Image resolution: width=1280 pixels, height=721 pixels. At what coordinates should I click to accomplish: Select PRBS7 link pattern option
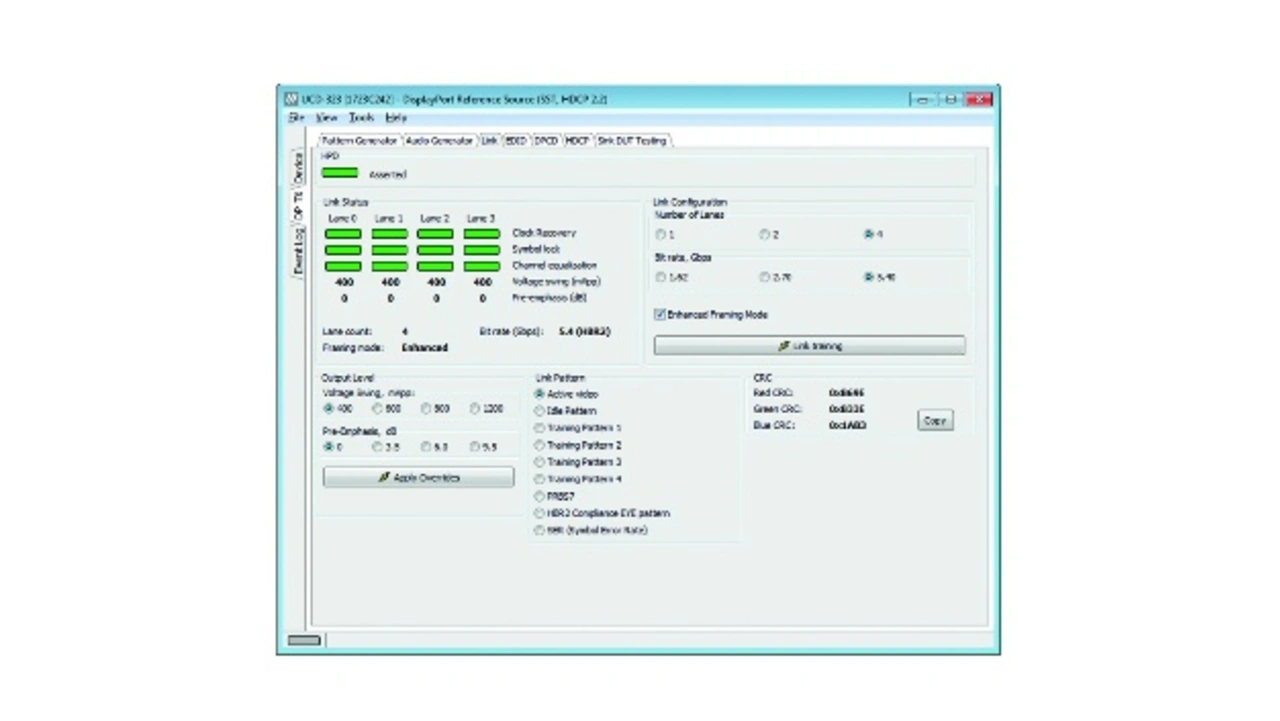click(540, 496)
